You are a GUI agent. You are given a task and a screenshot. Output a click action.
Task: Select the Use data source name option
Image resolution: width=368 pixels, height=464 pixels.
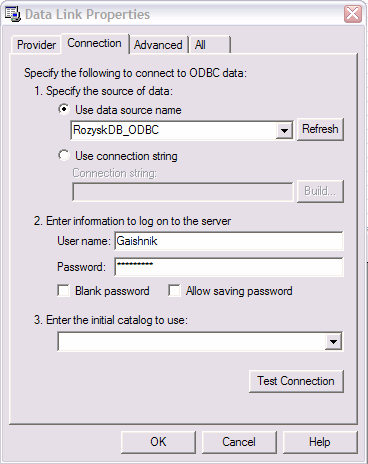pyautogui.click(x=64, y=109)
